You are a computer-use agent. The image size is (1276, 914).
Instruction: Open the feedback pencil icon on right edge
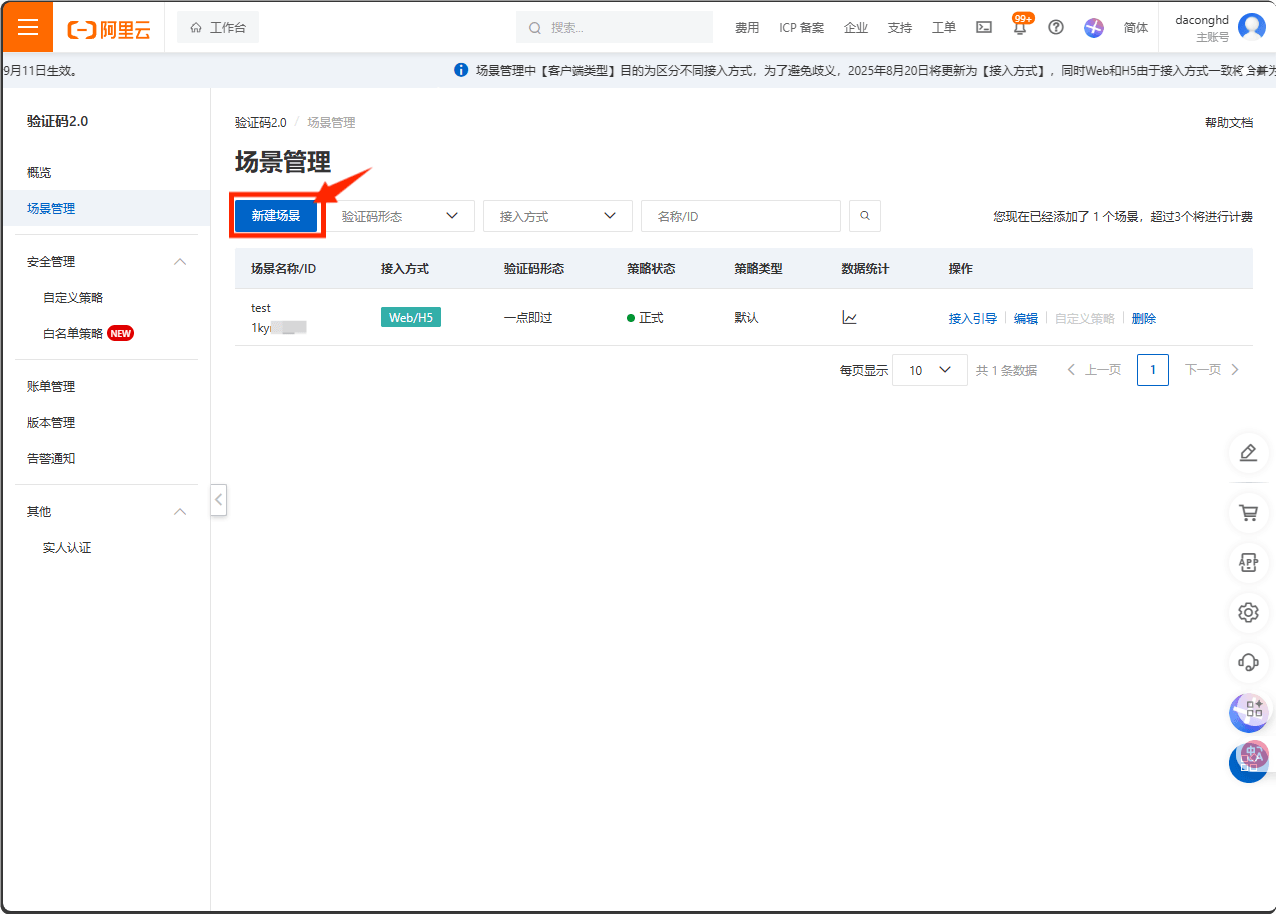(1248, 452)
